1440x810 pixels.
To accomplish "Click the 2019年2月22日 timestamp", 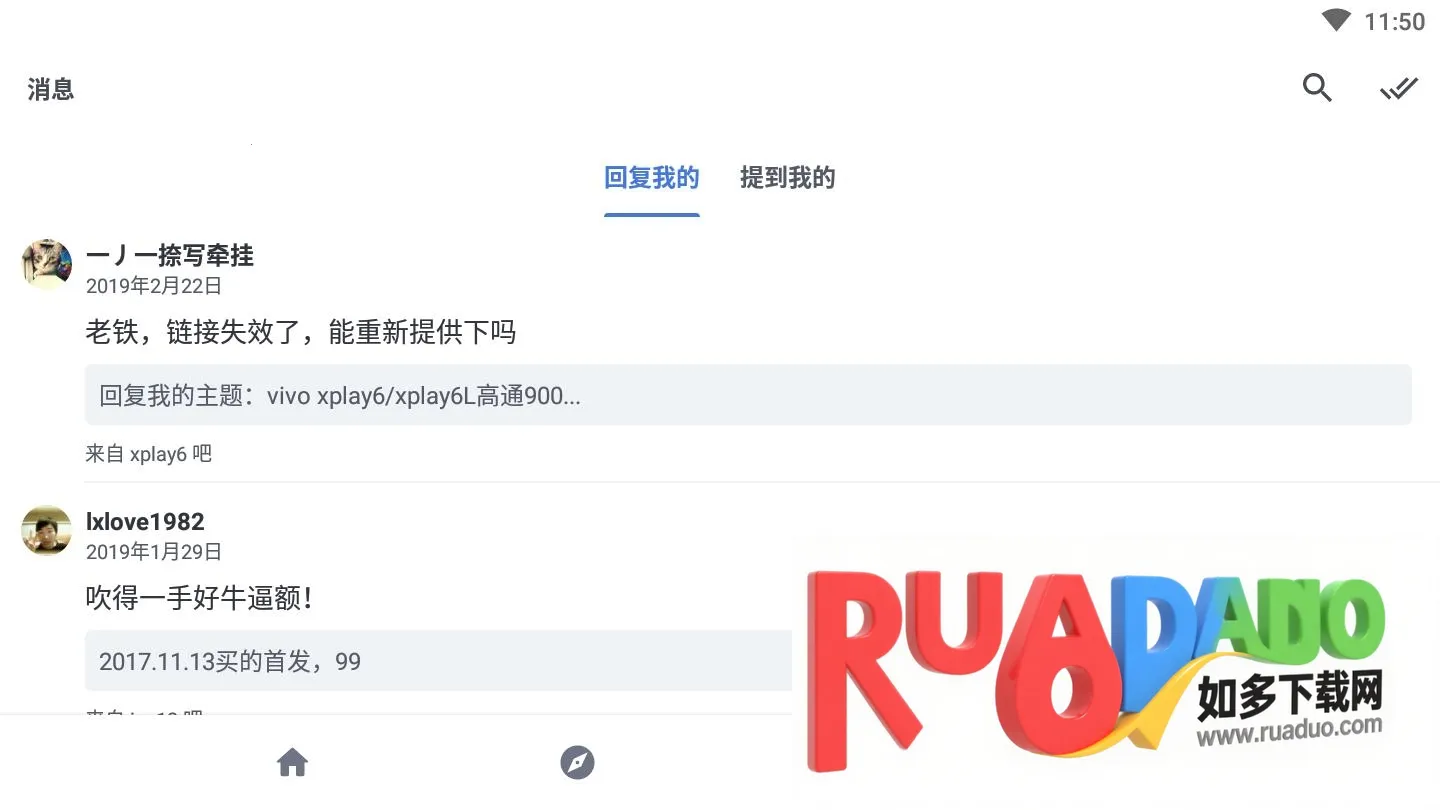I will [154, 286].
